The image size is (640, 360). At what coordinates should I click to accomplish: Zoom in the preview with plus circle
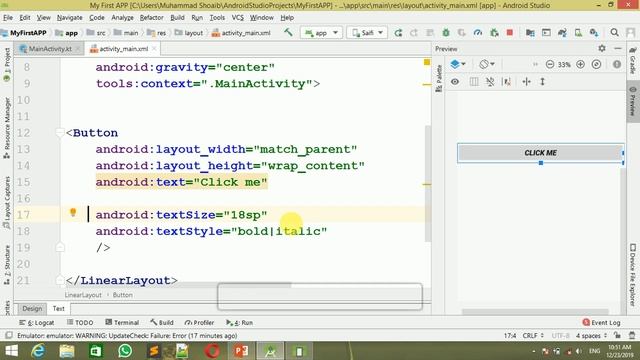tap(580, 64)
